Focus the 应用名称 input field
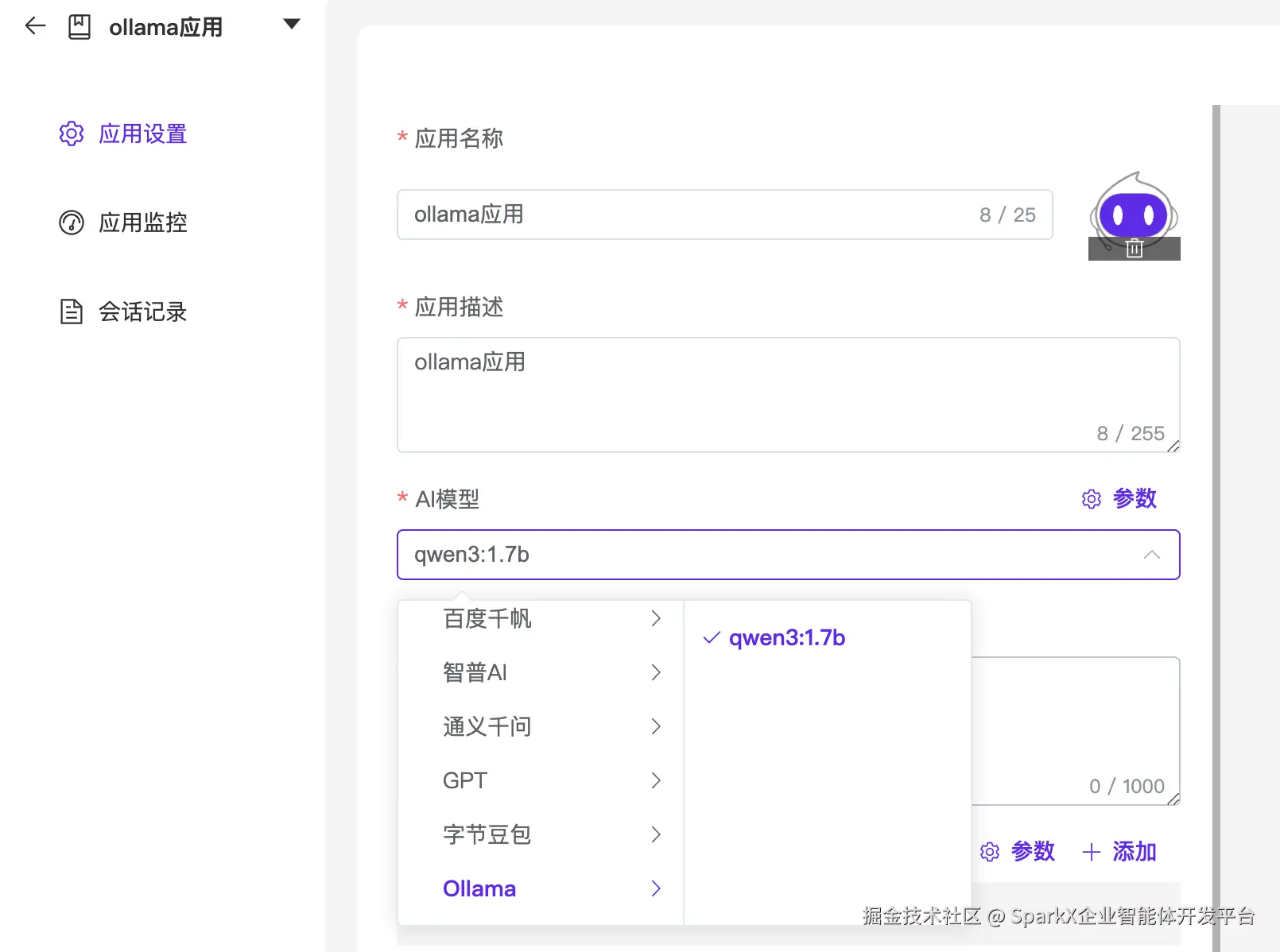The width and height of the screenshot is (1280, 952). 724,215
